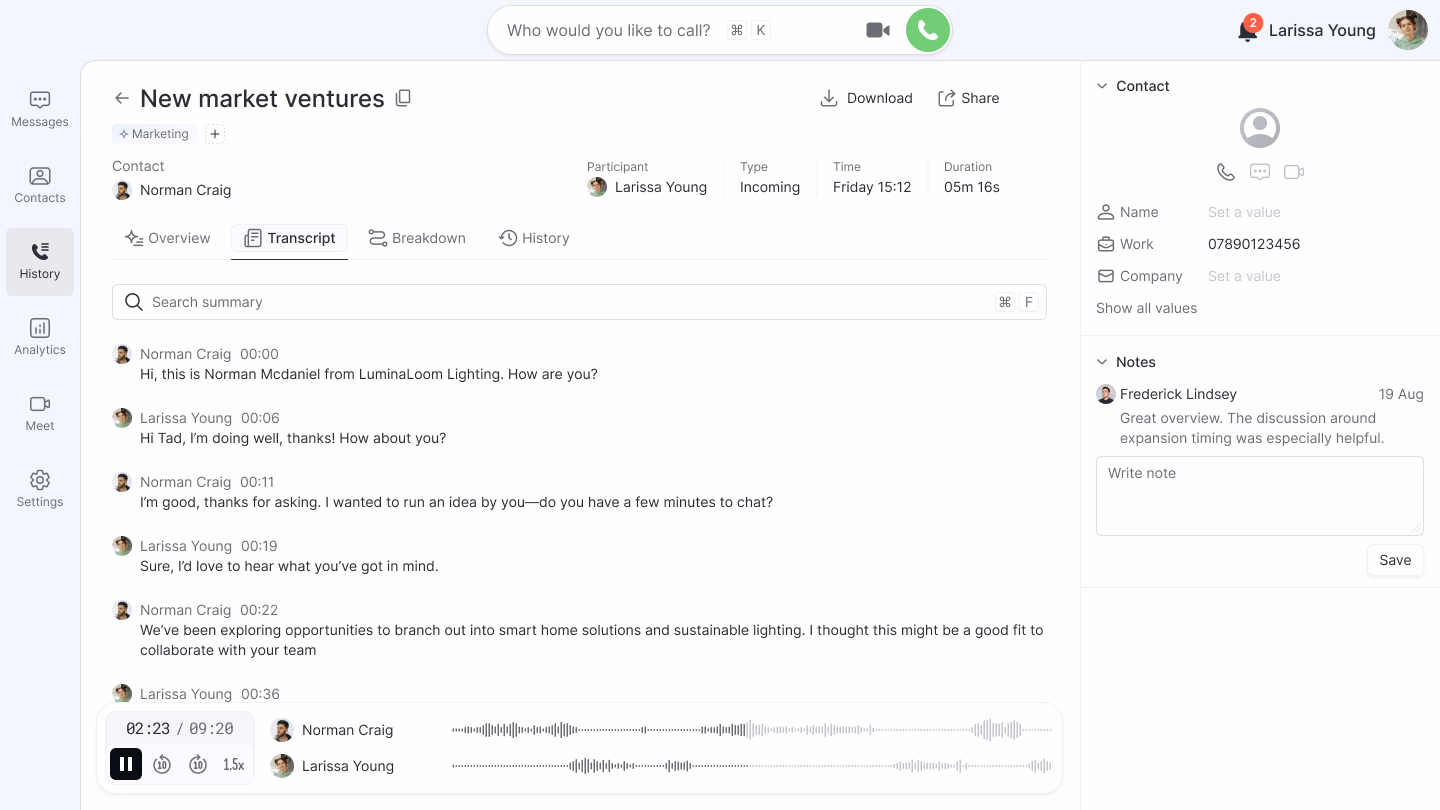
Task: Open the Breakdown tab
Action: pyautogui.click(x=417, y=238)
